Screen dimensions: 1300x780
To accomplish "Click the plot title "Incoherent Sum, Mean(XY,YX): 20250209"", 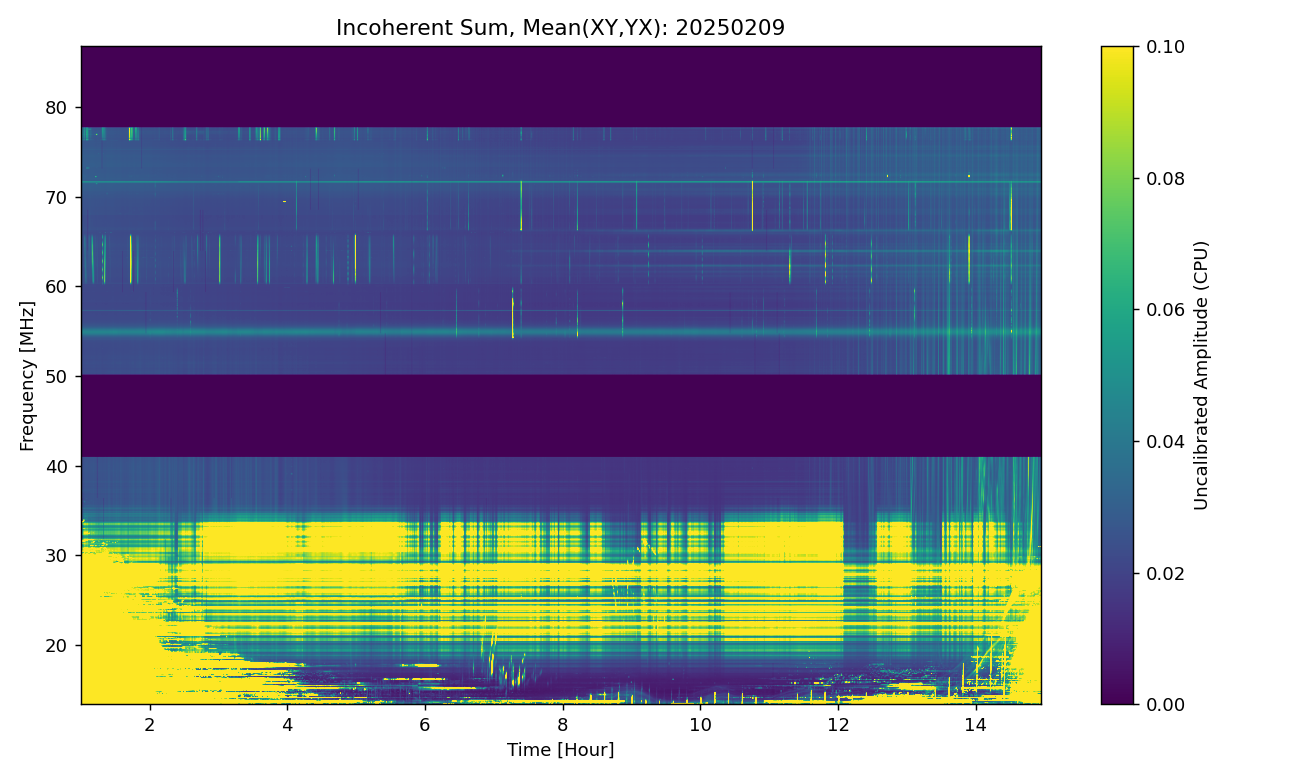I will (x=560, y=28).
